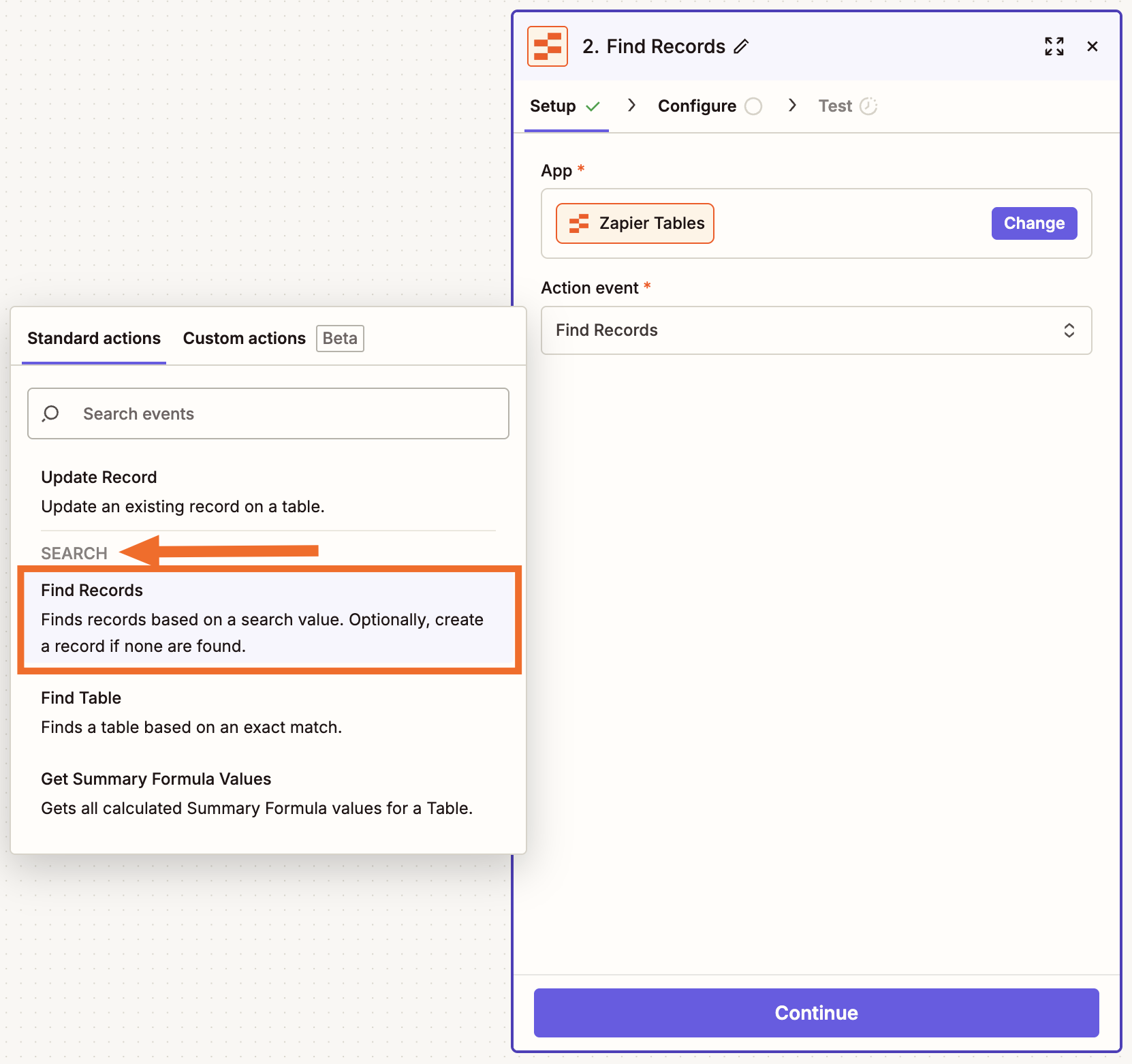Switch to the Custom actions tab
The image size is (1132, 1064).
click(243, 338)
